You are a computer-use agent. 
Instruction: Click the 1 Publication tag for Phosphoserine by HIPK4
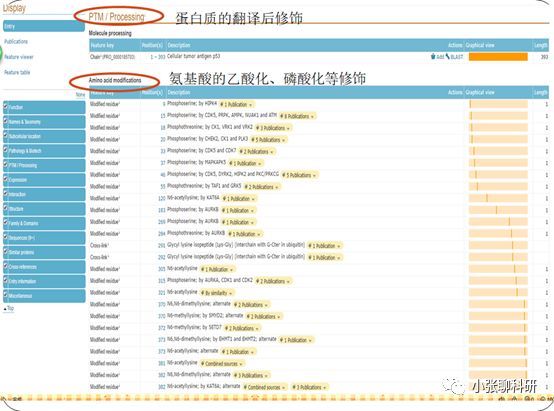pos(236,104)
